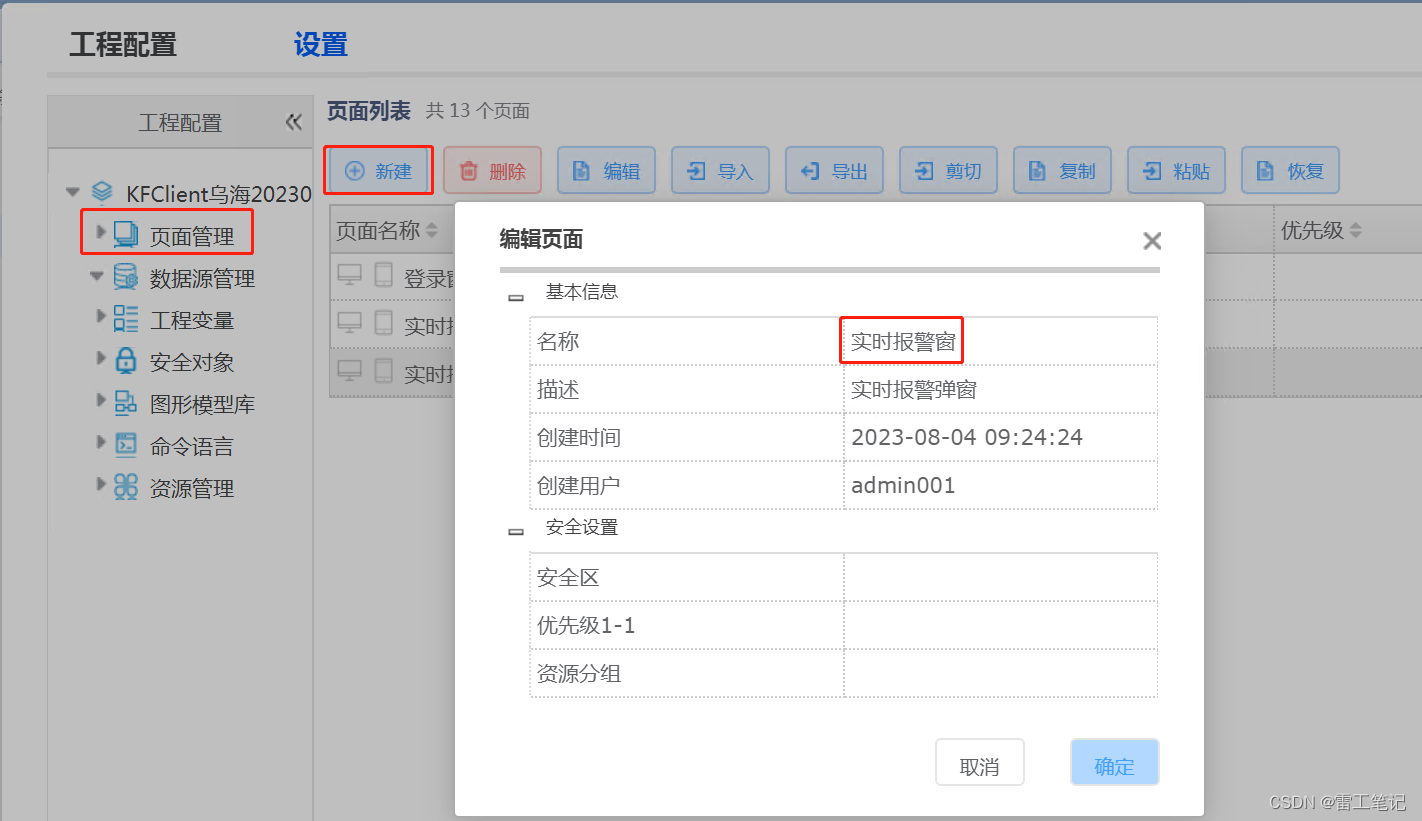This screenshot has height=821, width=1422.
Task: Click the 导出 arrow icon
Action: [x=809, y=171]
